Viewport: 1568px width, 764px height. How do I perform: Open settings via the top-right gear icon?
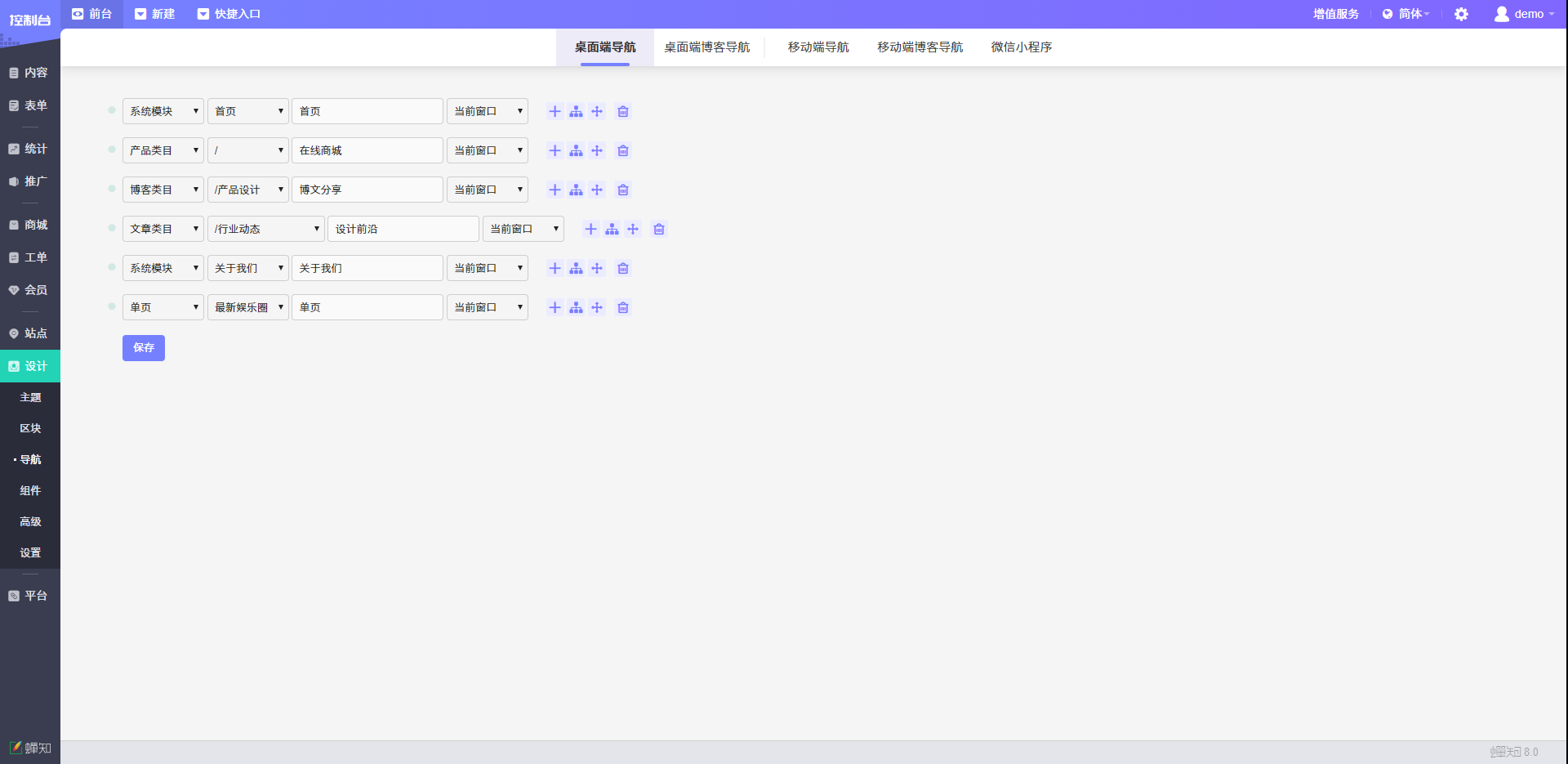[x=1461, y=14]
